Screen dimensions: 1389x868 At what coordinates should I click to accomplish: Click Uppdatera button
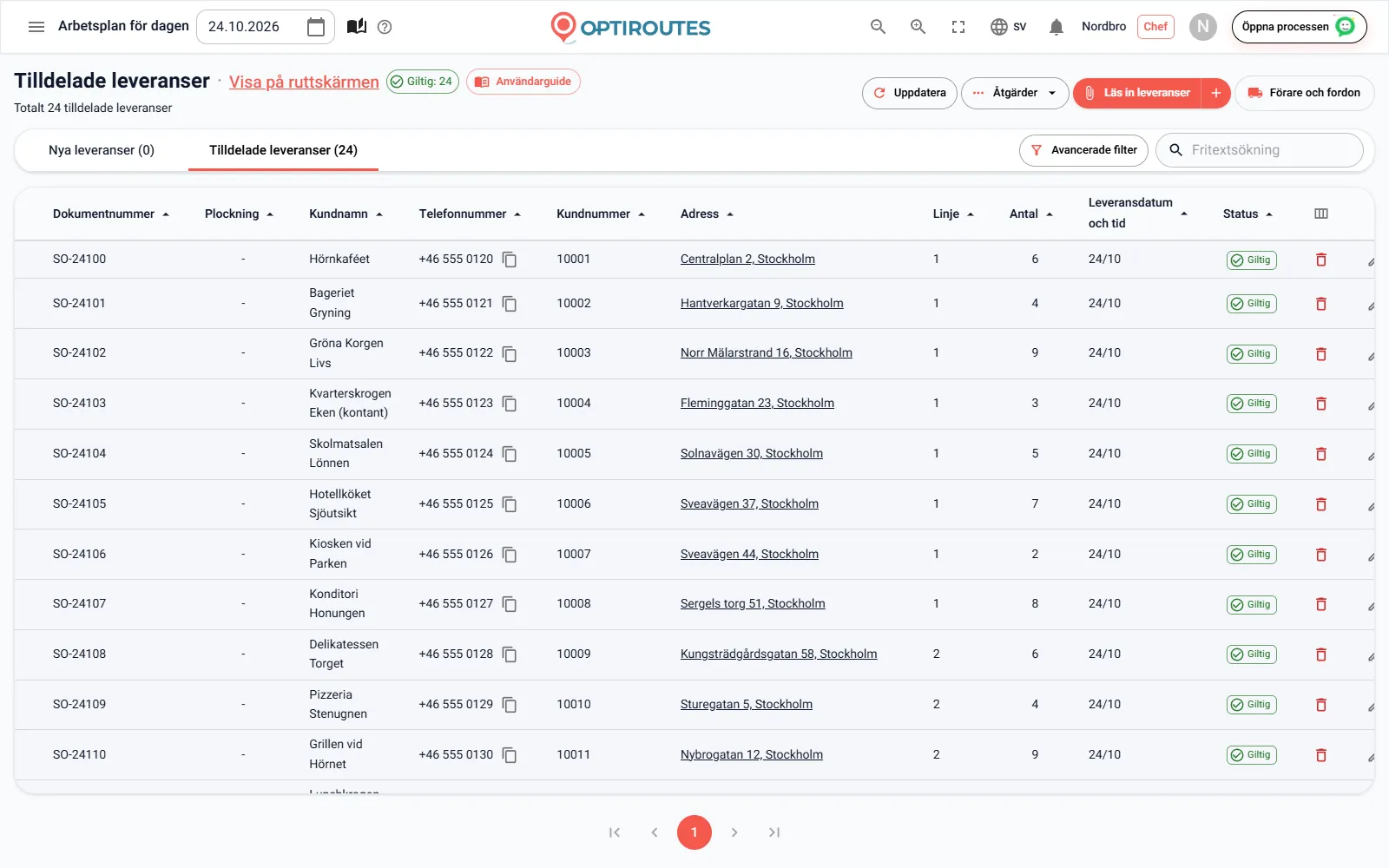(x=910, y=93)
